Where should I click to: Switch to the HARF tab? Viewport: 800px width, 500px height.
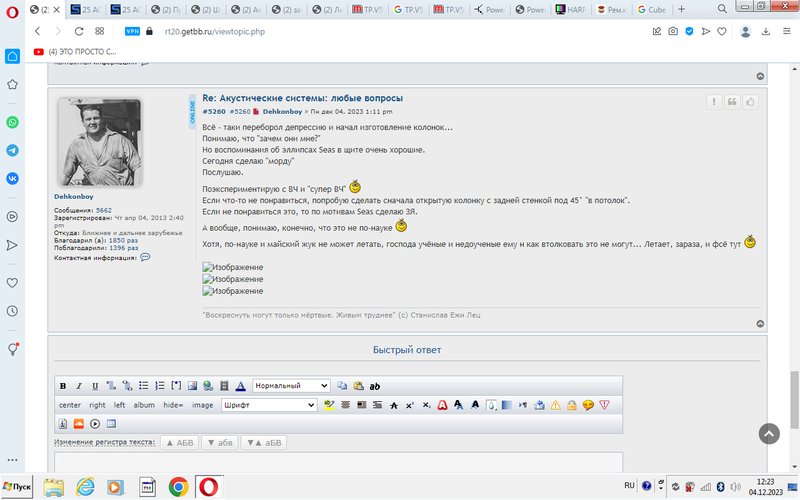(570, 9)
